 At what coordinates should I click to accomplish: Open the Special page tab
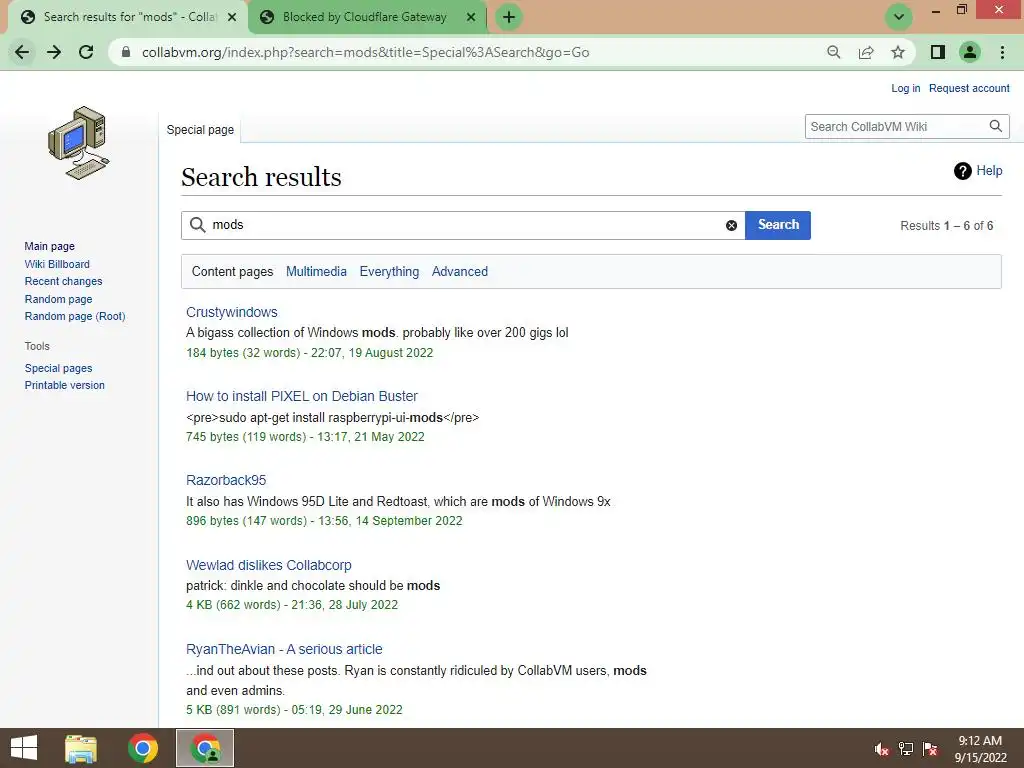click(200, 129)
